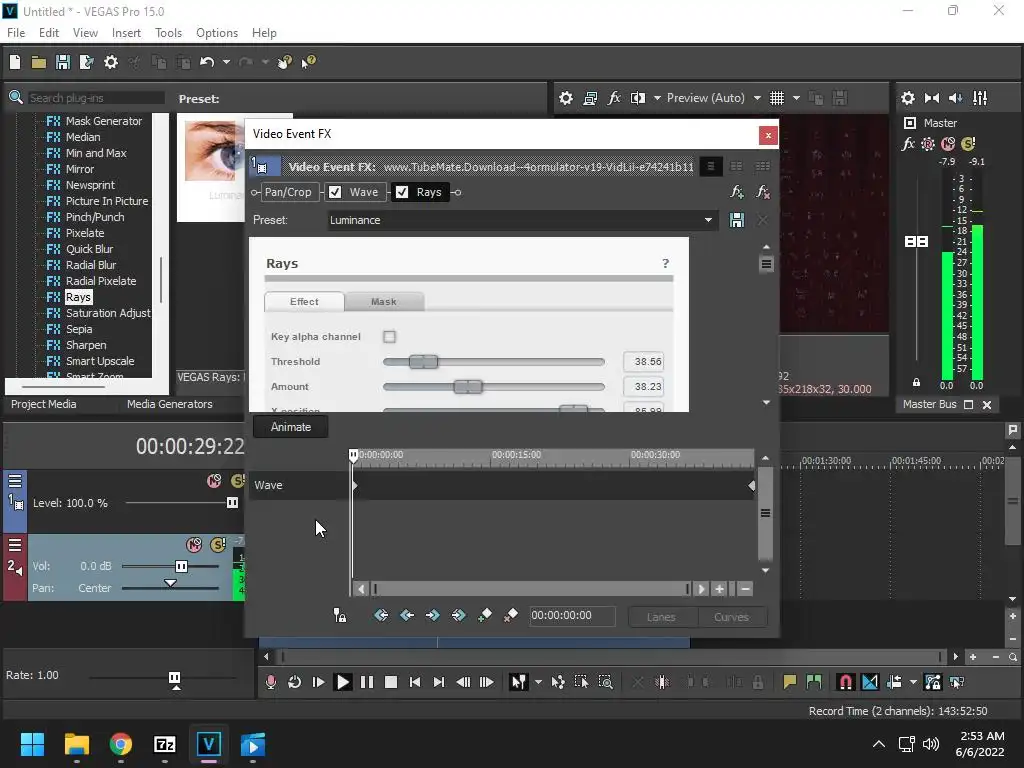This screenshot has height=768, width=1024.
Task: Open Chrome from the Windows taskbar
Action: 121,744
